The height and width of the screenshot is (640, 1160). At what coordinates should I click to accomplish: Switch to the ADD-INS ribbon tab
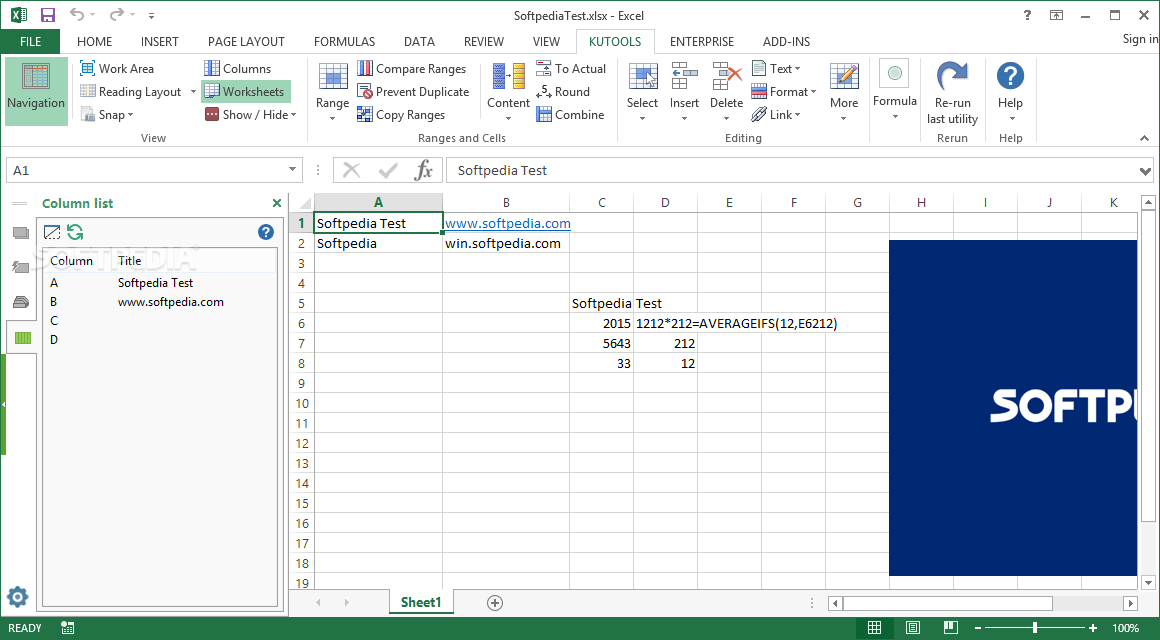(x=786, y=41)
